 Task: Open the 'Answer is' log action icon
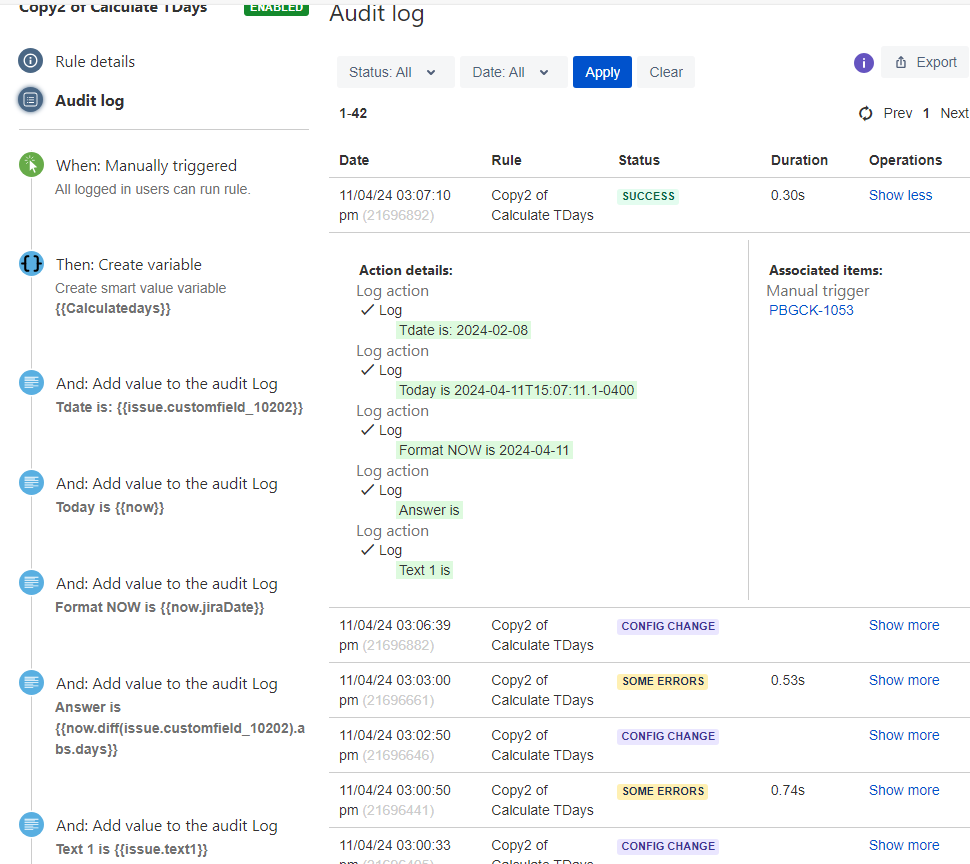pos(31,683)
